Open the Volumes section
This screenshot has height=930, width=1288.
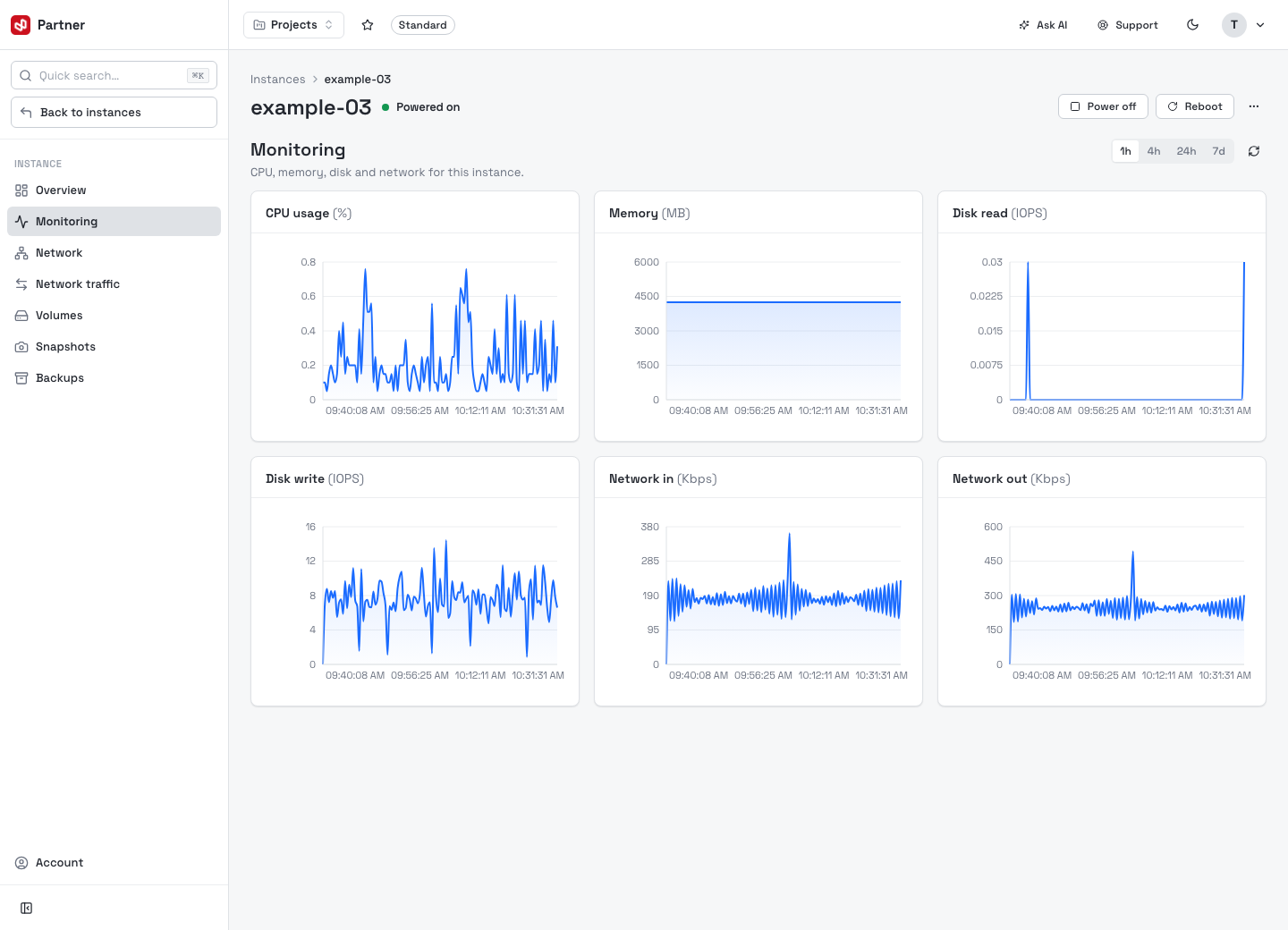click(x=114, y=316)
